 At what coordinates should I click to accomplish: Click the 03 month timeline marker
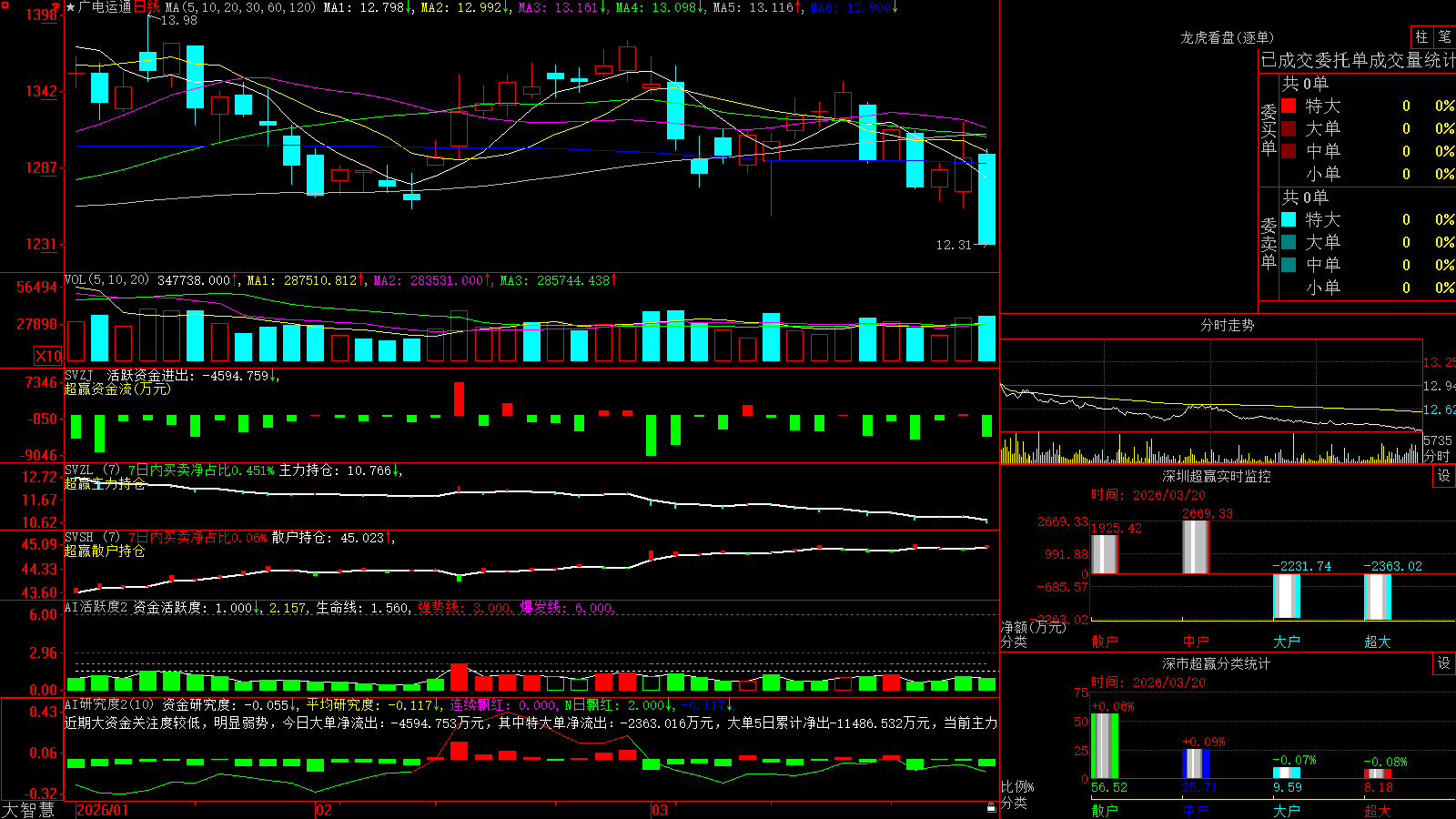pyautogui.click(x=660, y=810)
